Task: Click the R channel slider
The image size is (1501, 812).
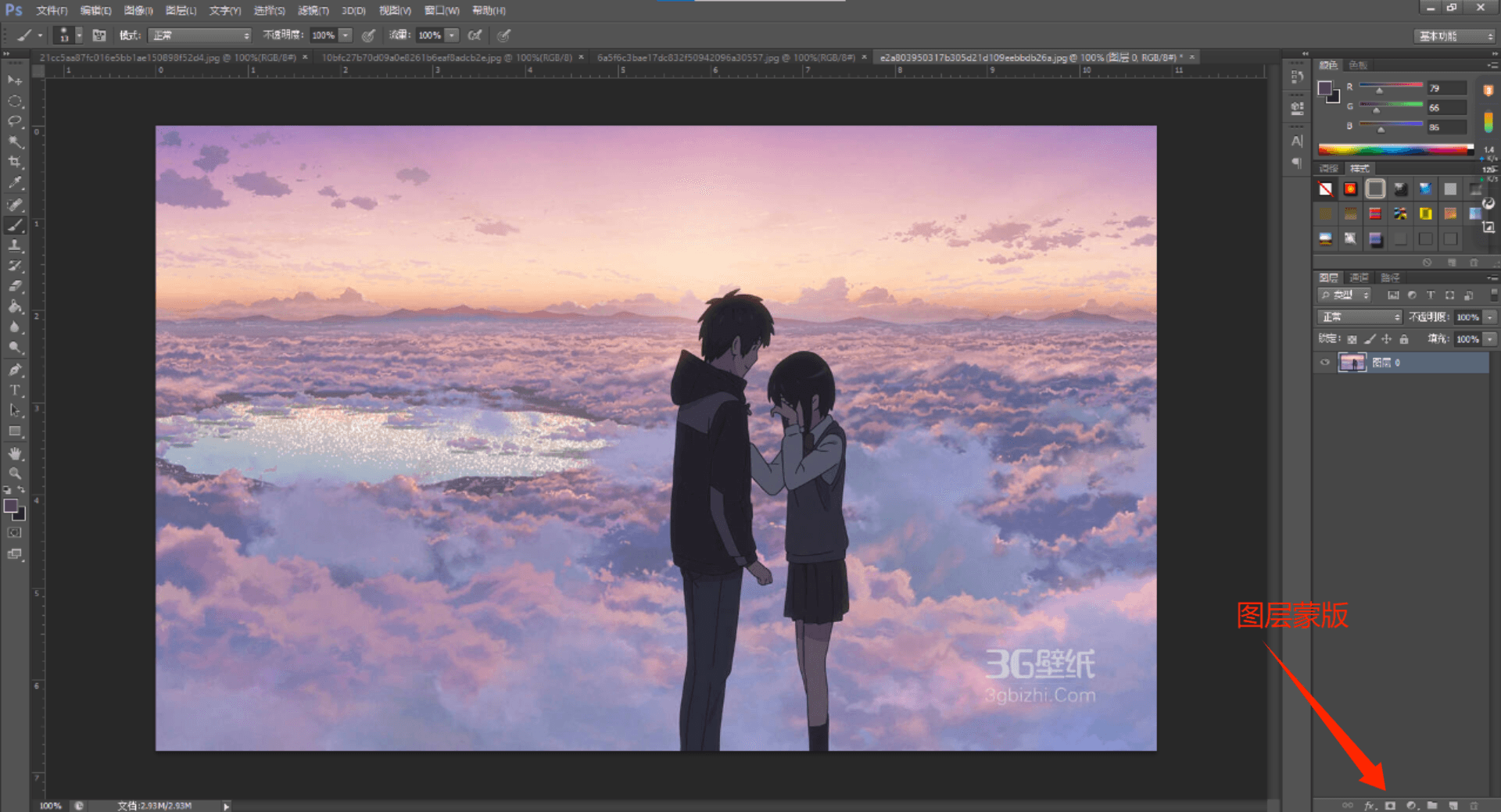Action: 1391,86
